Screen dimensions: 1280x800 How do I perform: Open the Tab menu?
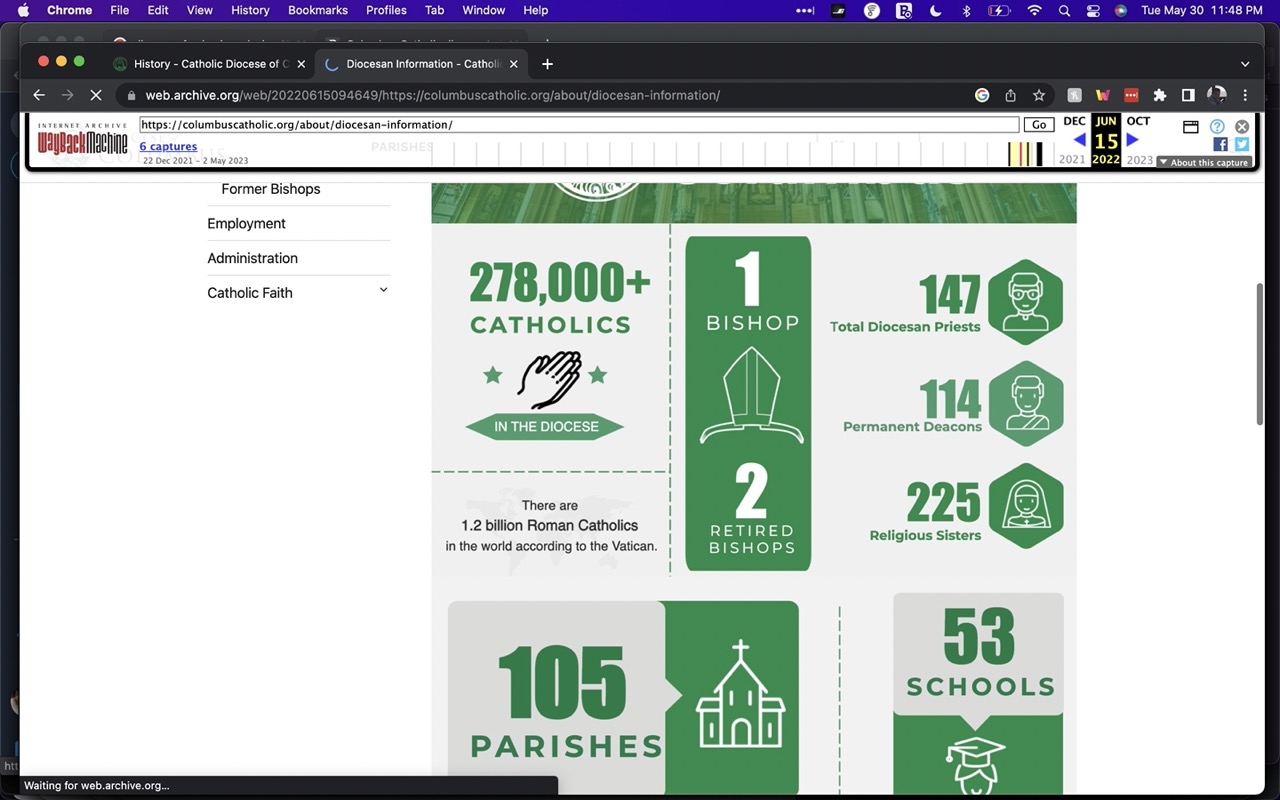click(x=434, y=10)
